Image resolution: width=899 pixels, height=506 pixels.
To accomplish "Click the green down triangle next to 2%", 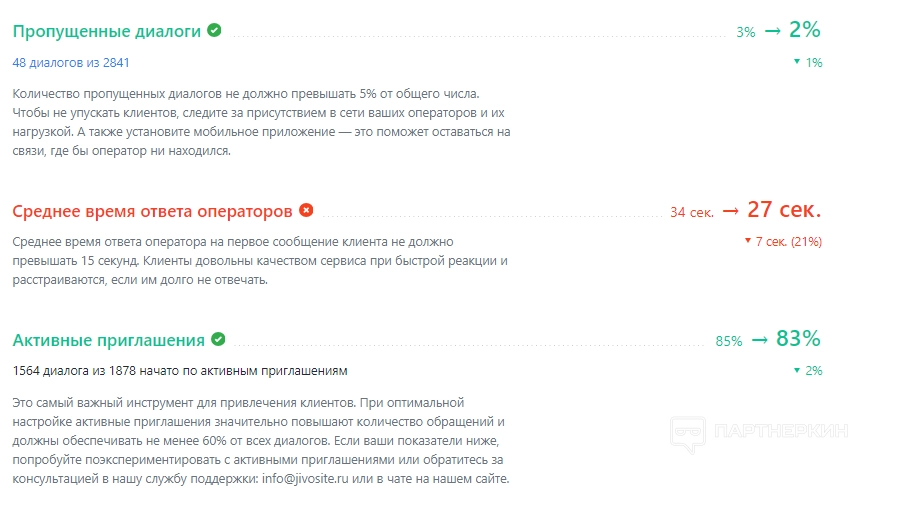I will point(797,370).
